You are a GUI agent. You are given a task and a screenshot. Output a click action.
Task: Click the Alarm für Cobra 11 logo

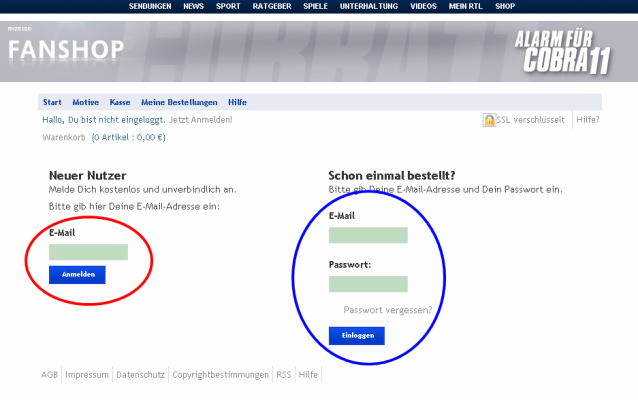click(563, 52)
